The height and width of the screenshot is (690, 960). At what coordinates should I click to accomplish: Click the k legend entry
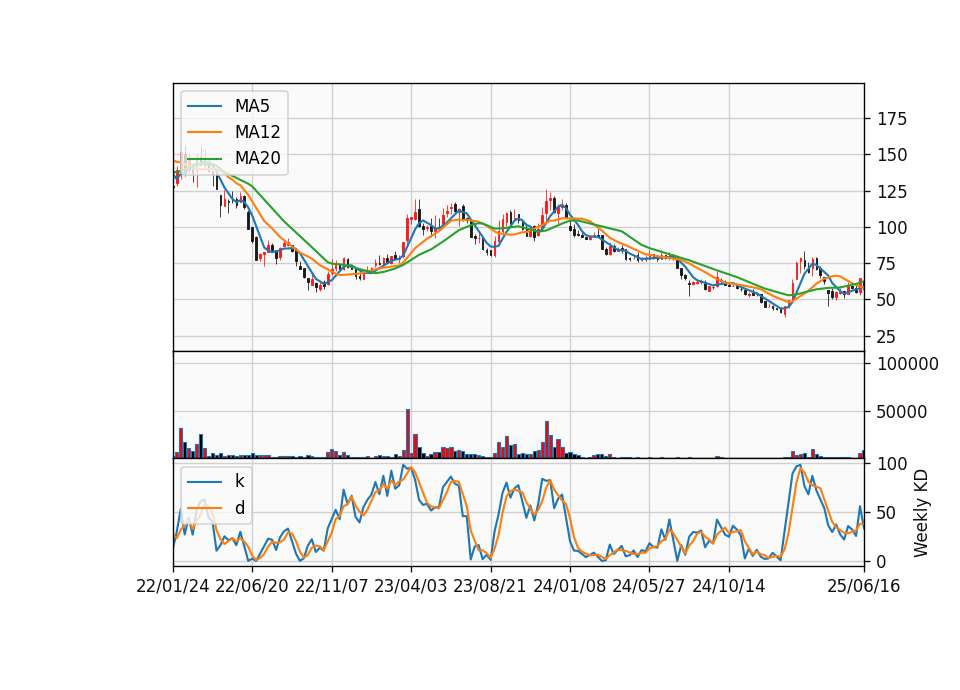click(239, 481)
